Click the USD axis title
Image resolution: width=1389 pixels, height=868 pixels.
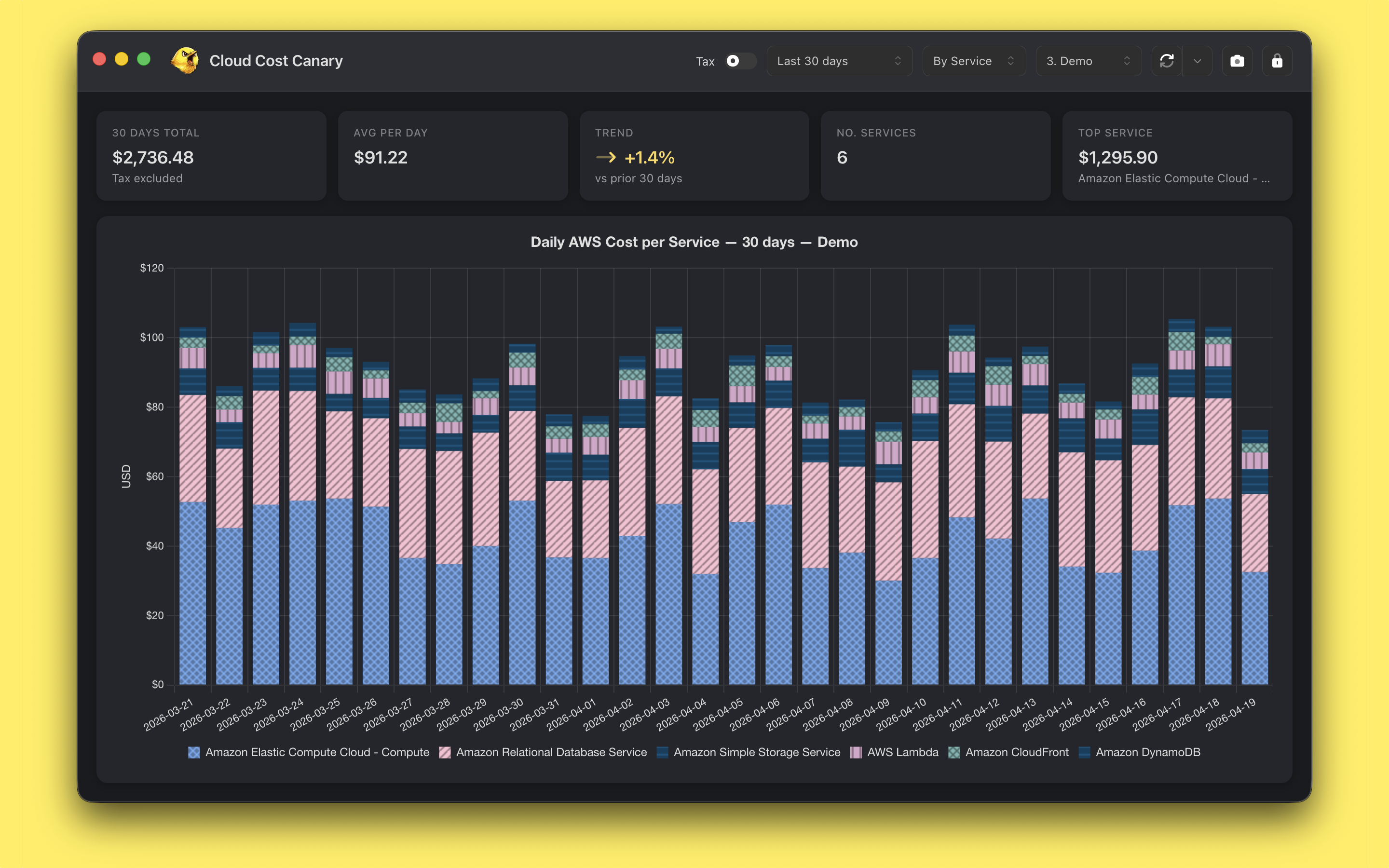click(x=126, y=476)
